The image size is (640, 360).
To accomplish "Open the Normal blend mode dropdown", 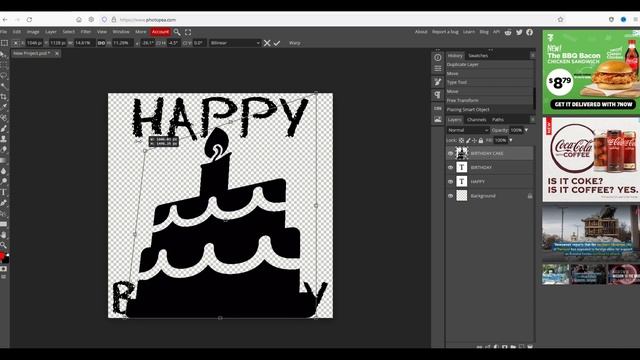I will (468, 130).
